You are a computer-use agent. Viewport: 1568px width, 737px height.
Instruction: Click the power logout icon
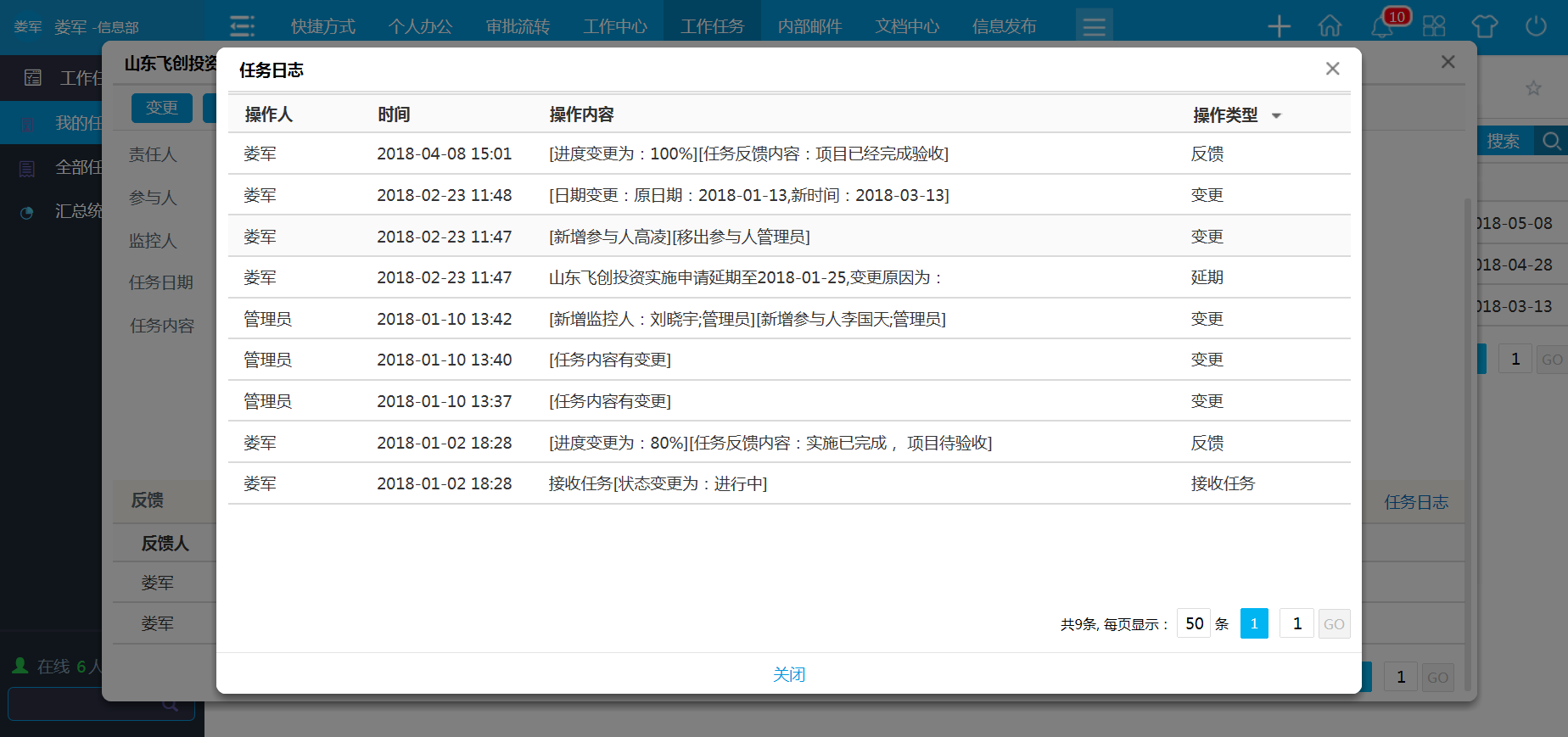coord(1536,26)
